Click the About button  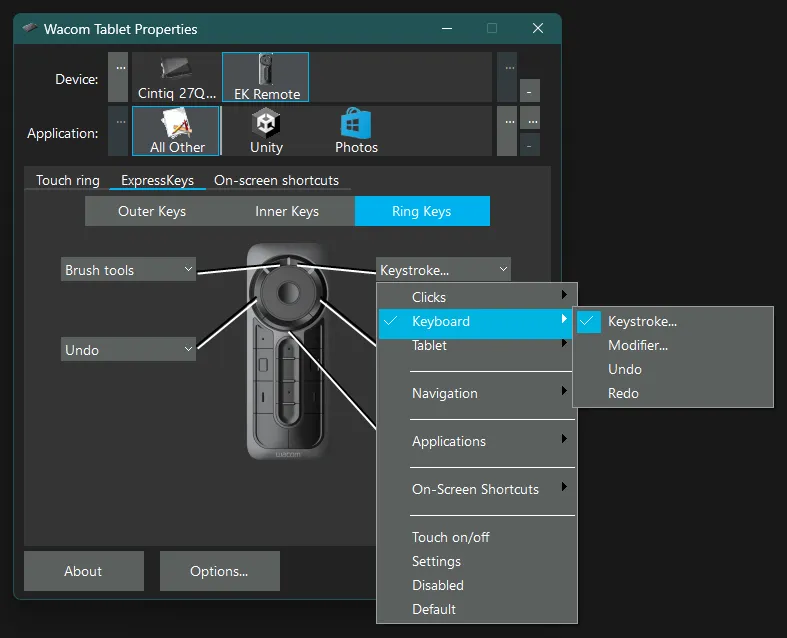(x=84, y=571)
